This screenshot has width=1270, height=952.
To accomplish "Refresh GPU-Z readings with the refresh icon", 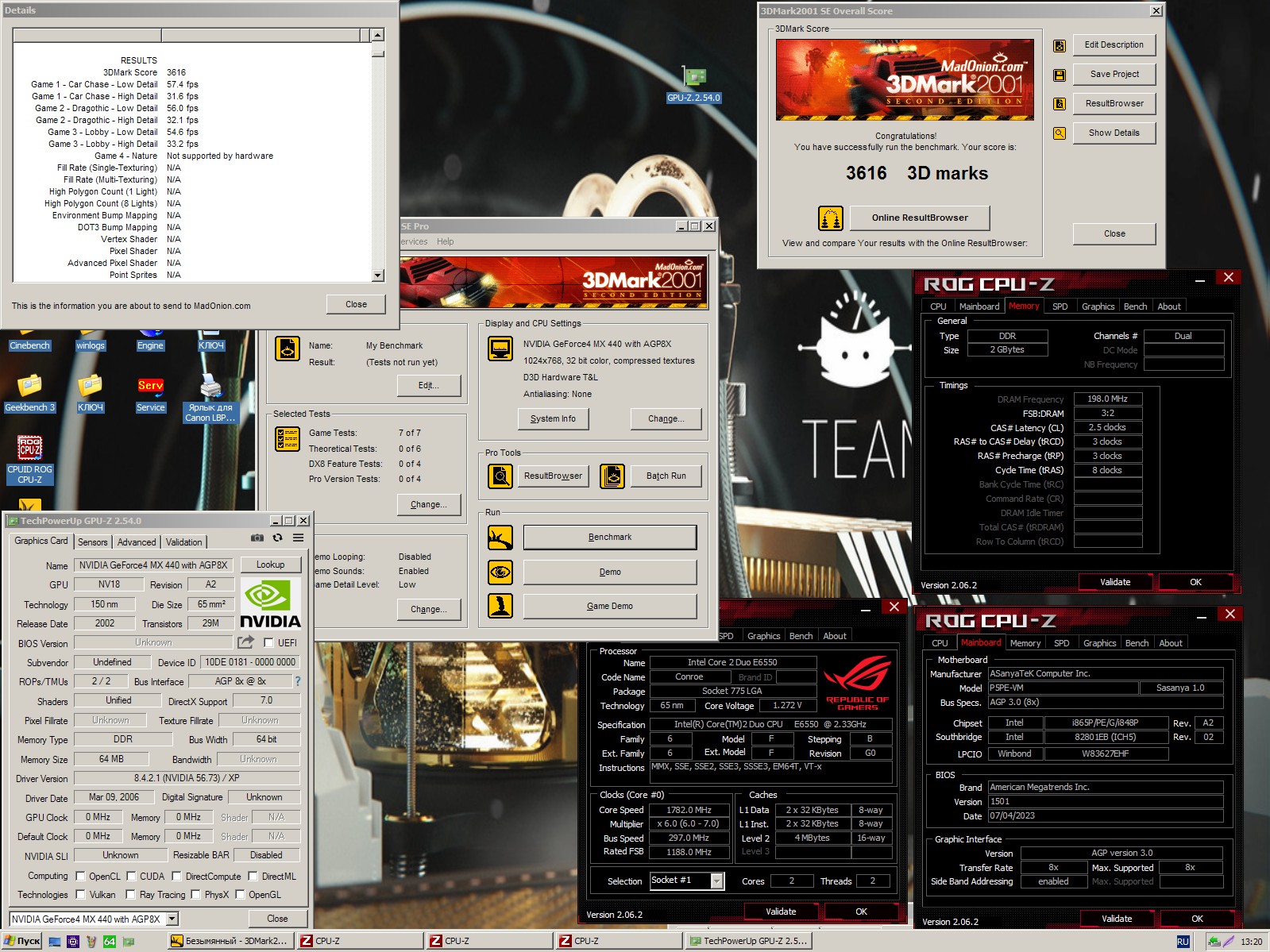I will pyautogui.click(x=277, y=538).
